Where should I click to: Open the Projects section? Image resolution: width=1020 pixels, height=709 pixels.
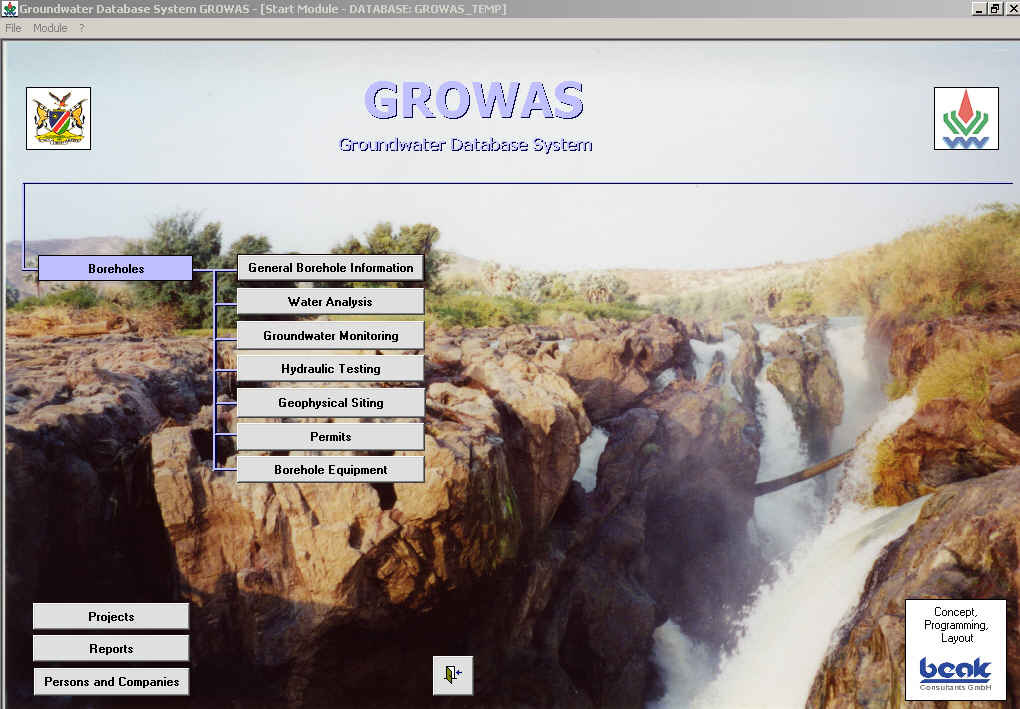pyautogui.click(x=111, y=617)
